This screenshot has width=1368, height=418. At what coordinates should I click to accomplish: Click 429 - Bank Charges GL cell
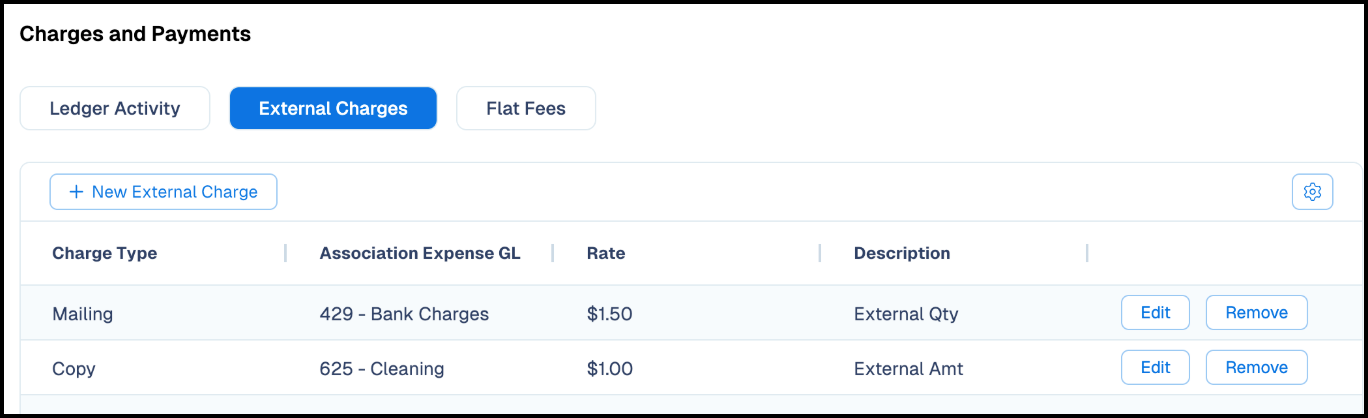pyautogui.click(x=404, y=313)
